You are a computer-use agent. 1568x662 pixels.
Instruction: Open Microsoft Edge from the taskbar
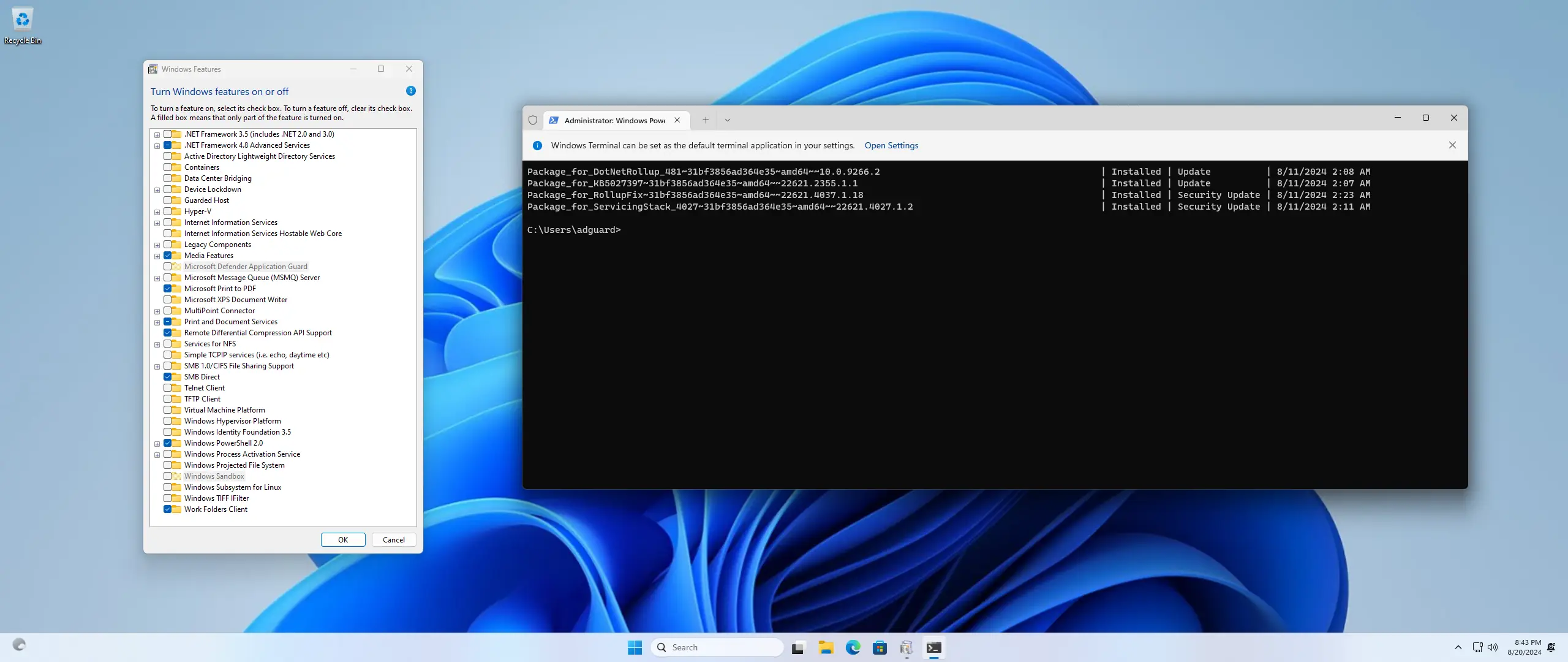click(x=853, y=647)
